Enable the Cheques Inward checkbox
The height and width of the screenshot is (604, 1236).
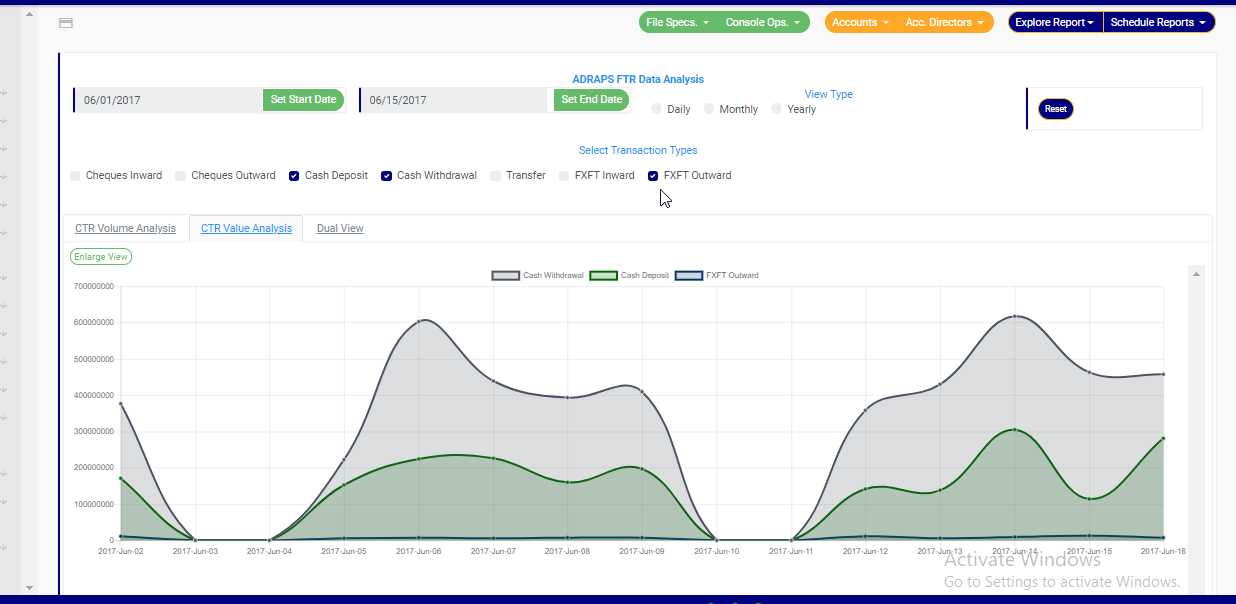[x=75, y=176]
